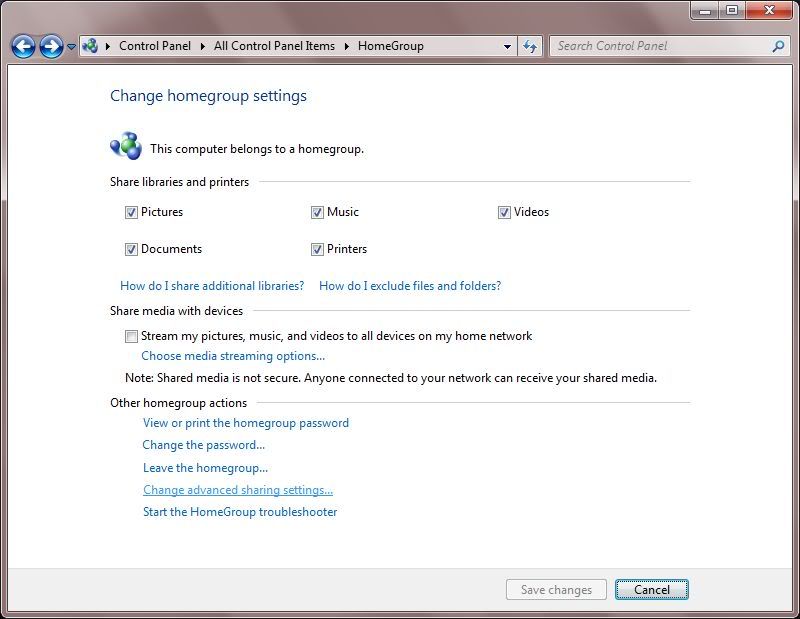Click 'Change homegroup settings' heading
The height and width of the screenshot is (619, 800).
click(208, 96)
